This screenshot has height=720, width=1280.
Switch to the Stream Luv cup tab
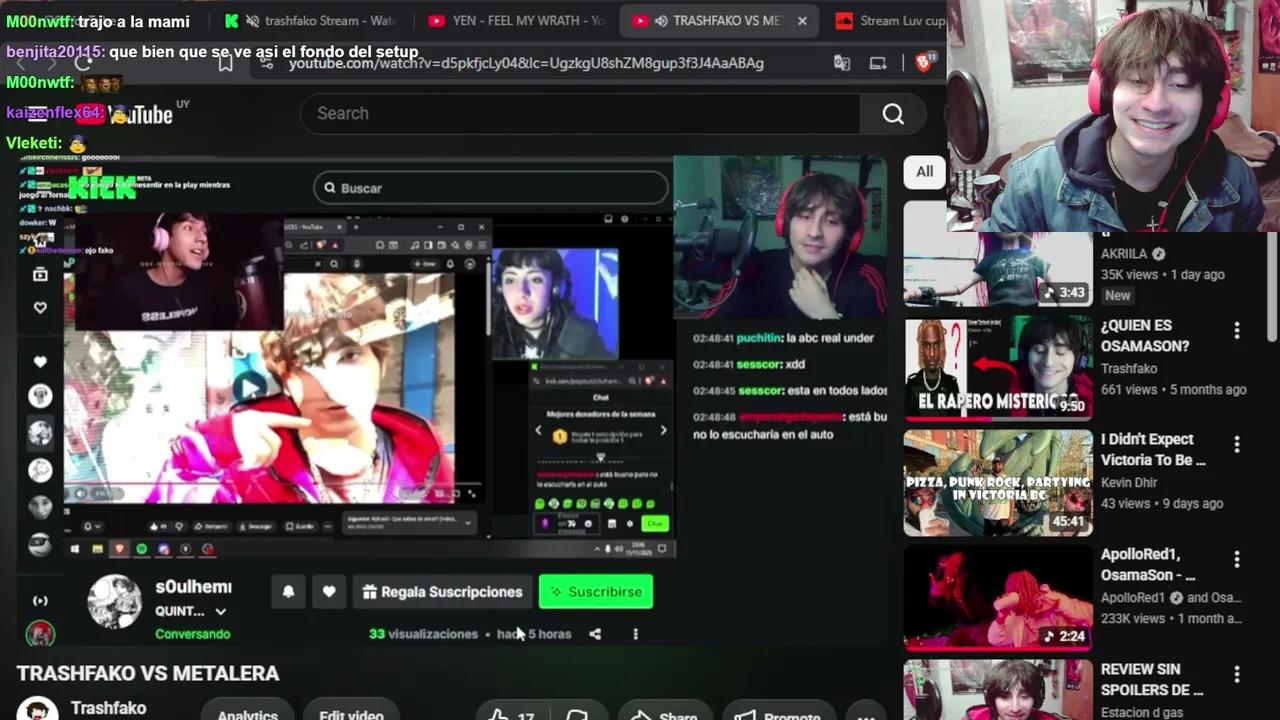pos(888,21)
